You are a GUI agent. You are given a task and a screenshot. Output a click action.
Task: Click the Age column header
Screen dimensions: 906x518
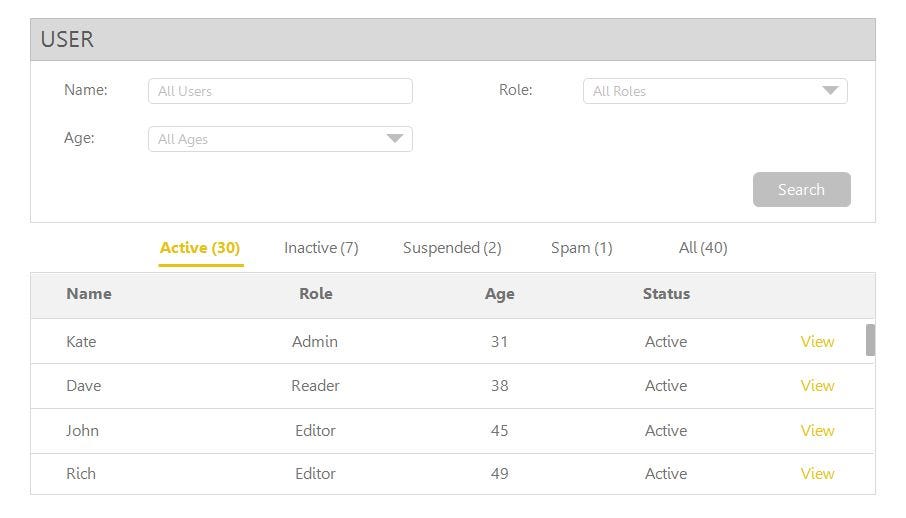pos(499,294)
